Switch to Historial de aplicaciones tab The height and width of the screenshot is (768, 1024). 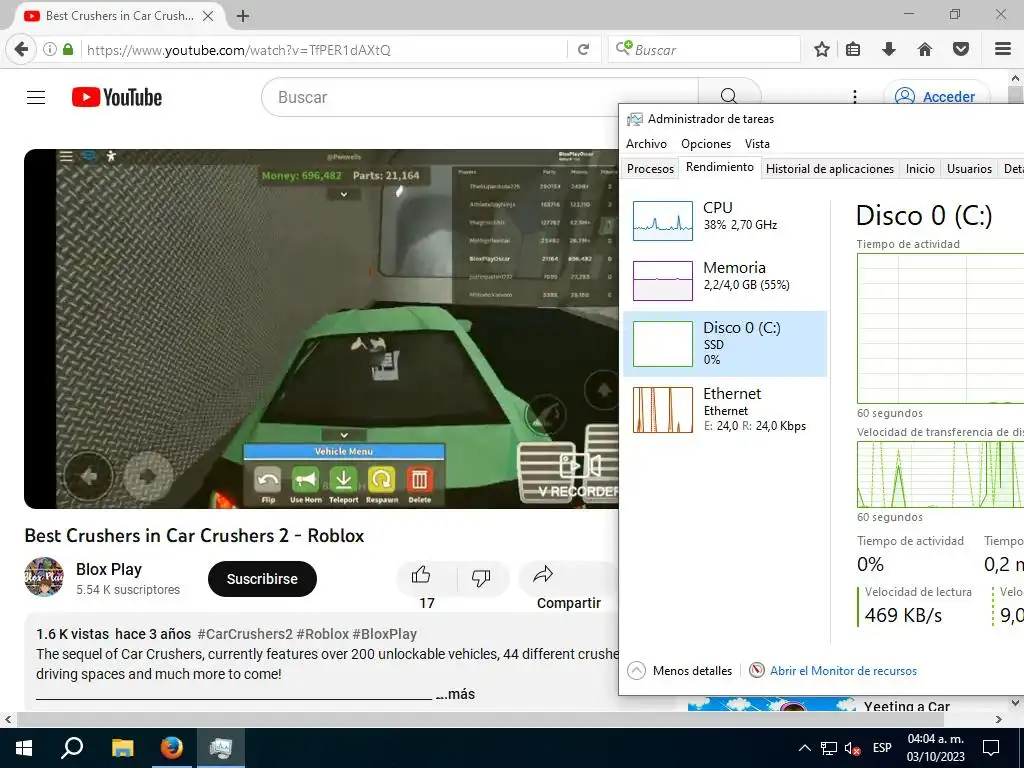[829, 168]
